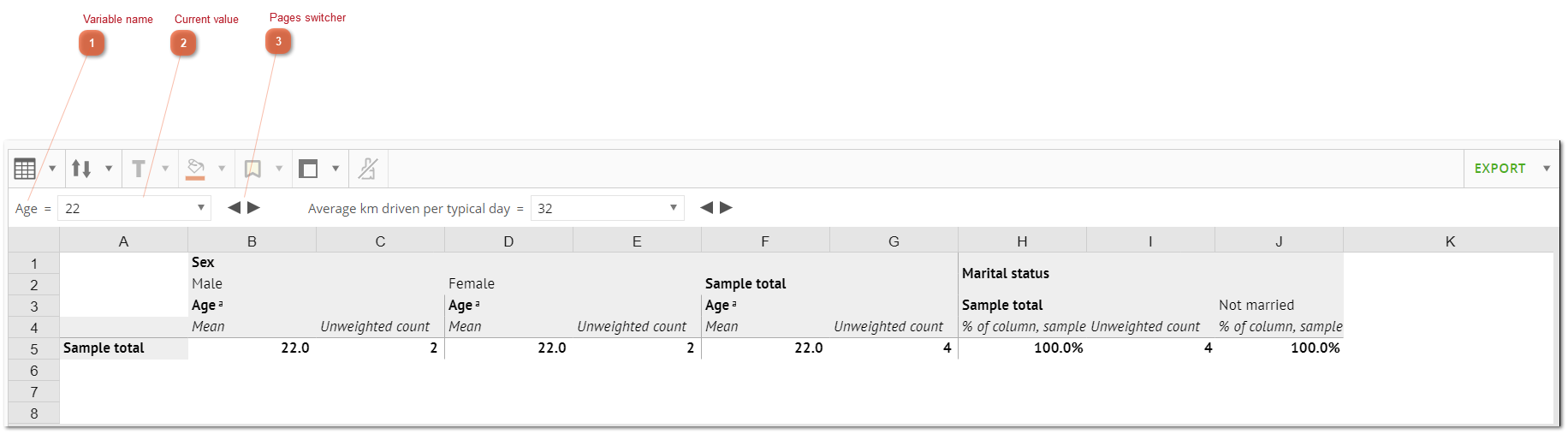Click the sort up-down arrows icon

pyautogui.click(x=81, y=169)
